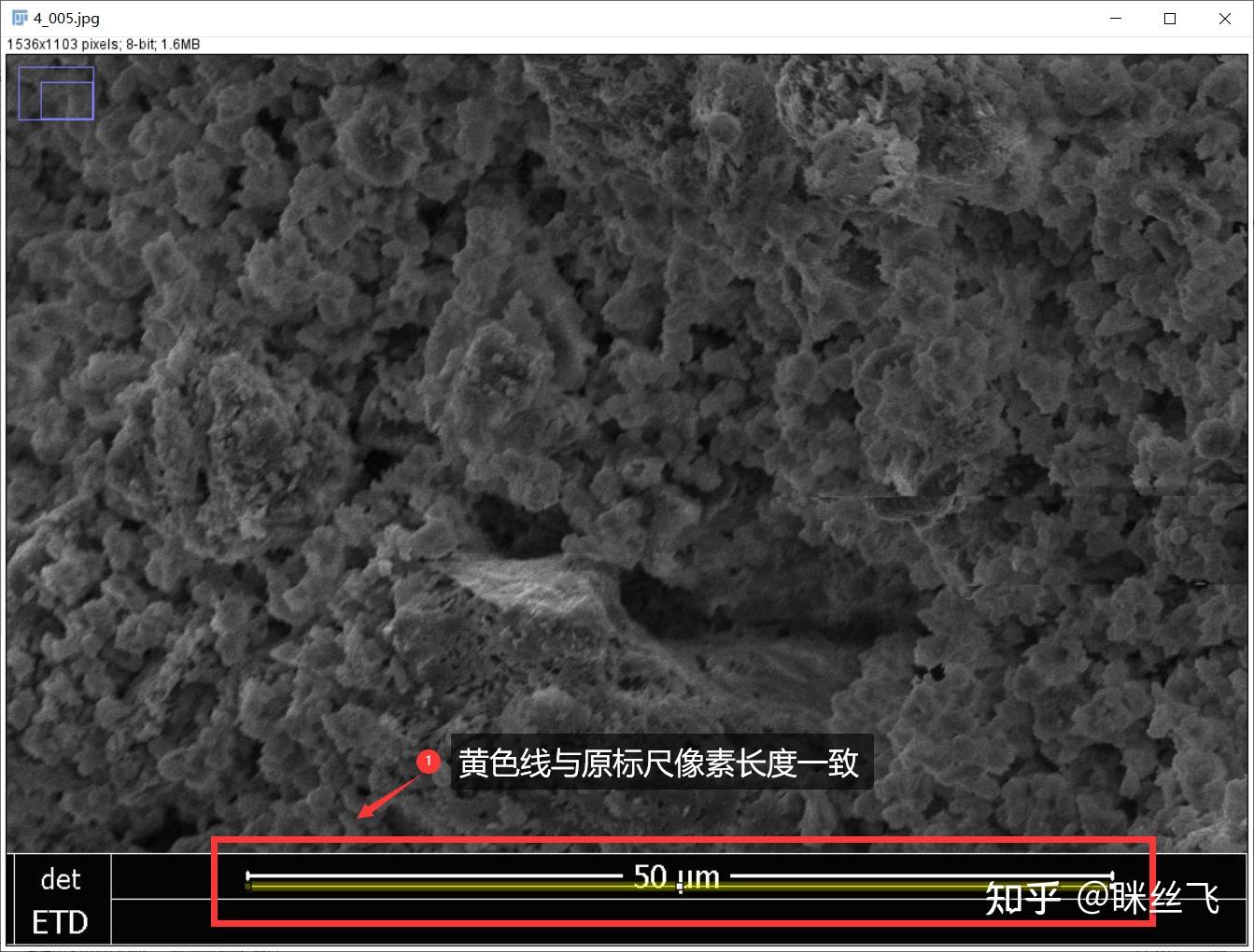Click the 知乎 @眯丝飞 watermark text
The width and height of the screenshot is (1254, 952).
[x=1102, y=898]
